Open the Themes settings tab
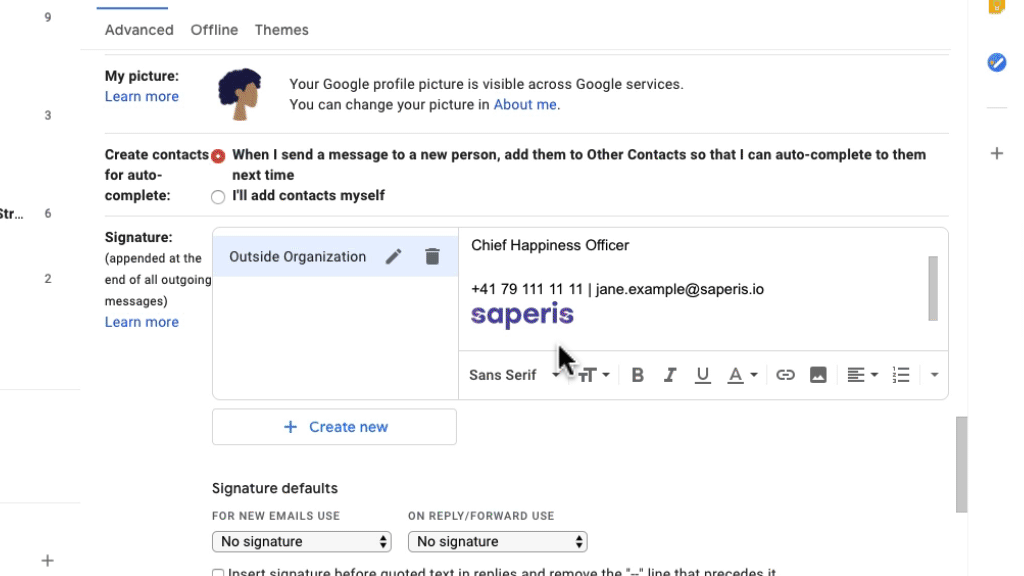Screen dimensions: 1024x576 (x=281, y=30)
